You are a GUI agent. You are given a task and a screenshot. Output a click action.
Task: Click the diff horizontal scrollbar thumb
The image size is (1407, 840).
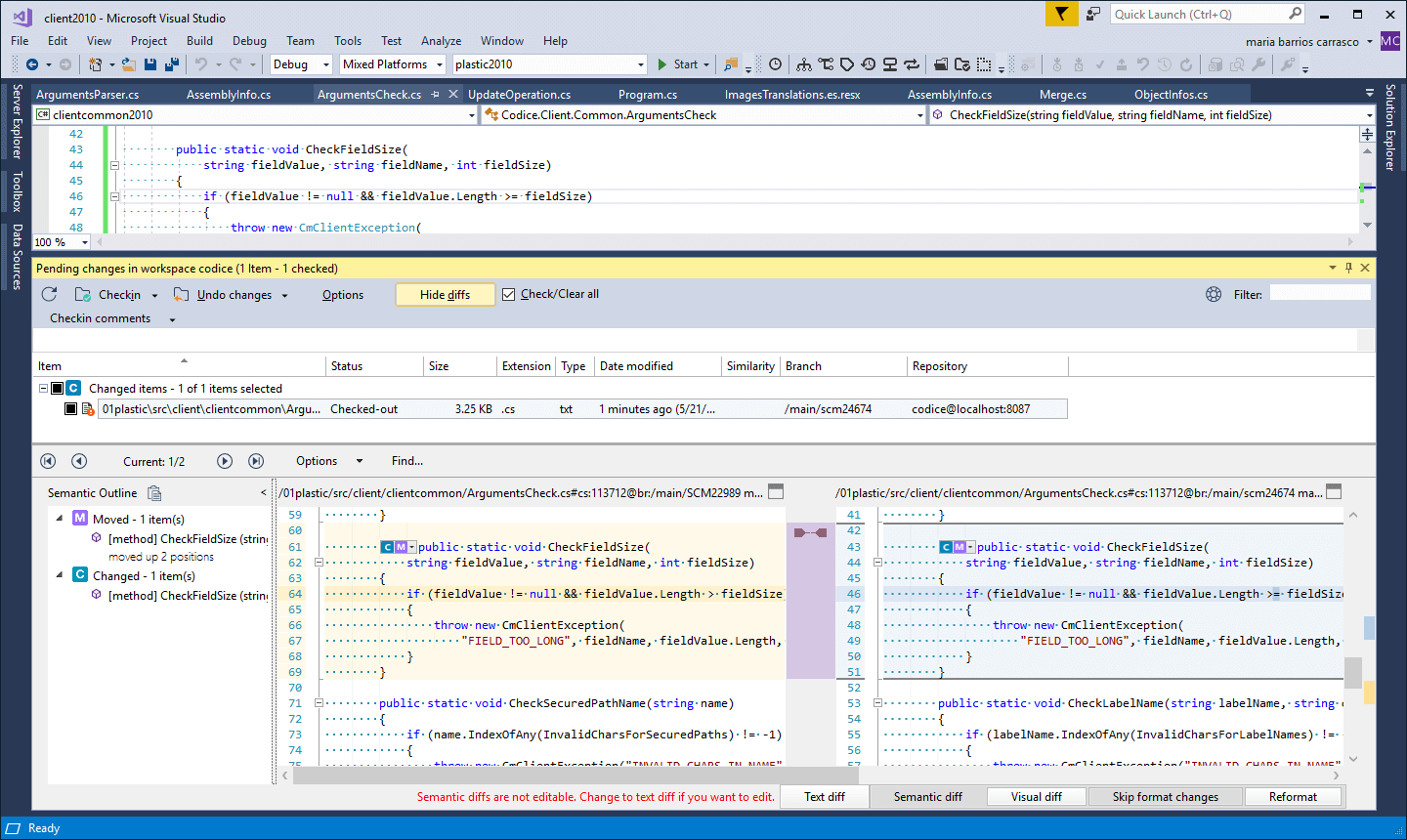tap(576, 776)
